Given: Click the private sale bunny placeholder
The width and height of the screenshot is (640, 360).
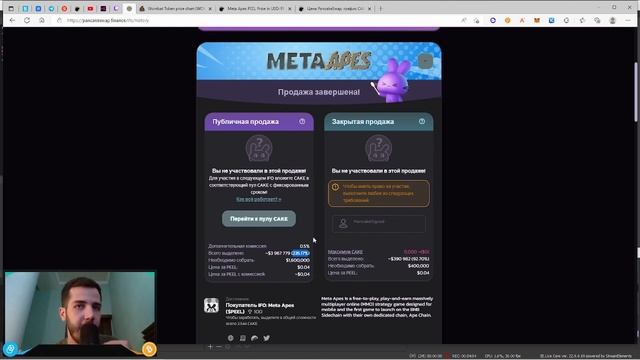Looking at the screenshot, I should pyautogui.click(x=378, y=148).
